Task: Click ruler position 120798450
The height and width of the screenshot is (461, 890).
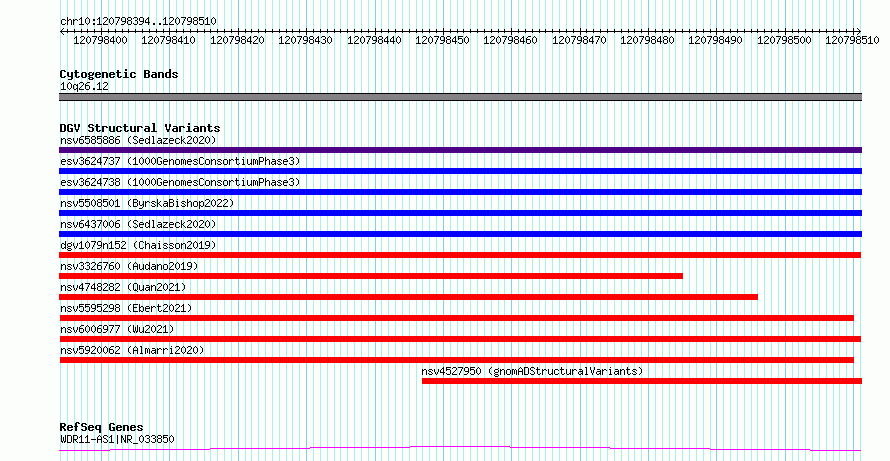Action: click(x=442, y=40)
